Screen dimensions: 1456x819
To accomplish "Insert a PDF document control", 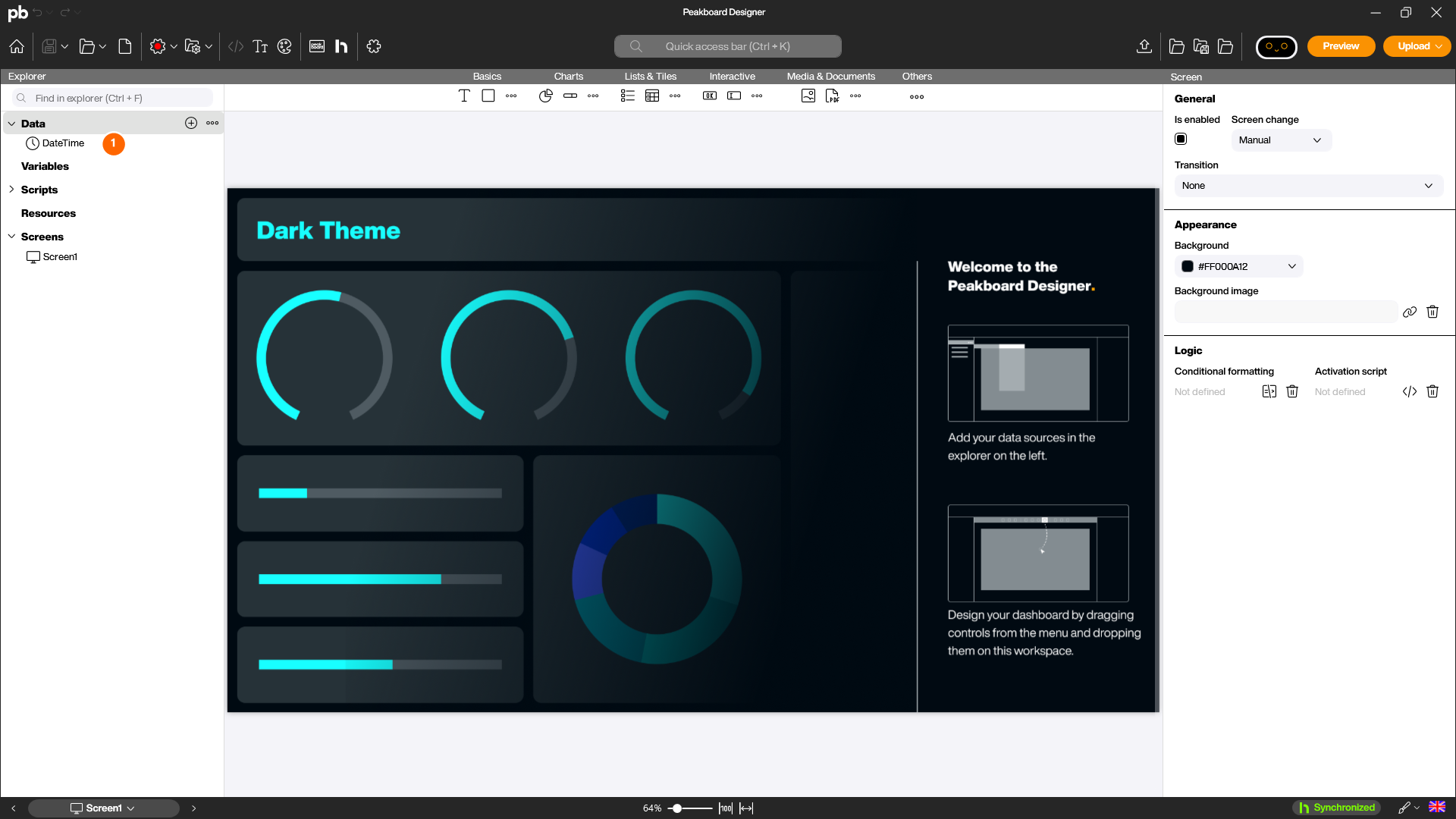I will [833, 96].
